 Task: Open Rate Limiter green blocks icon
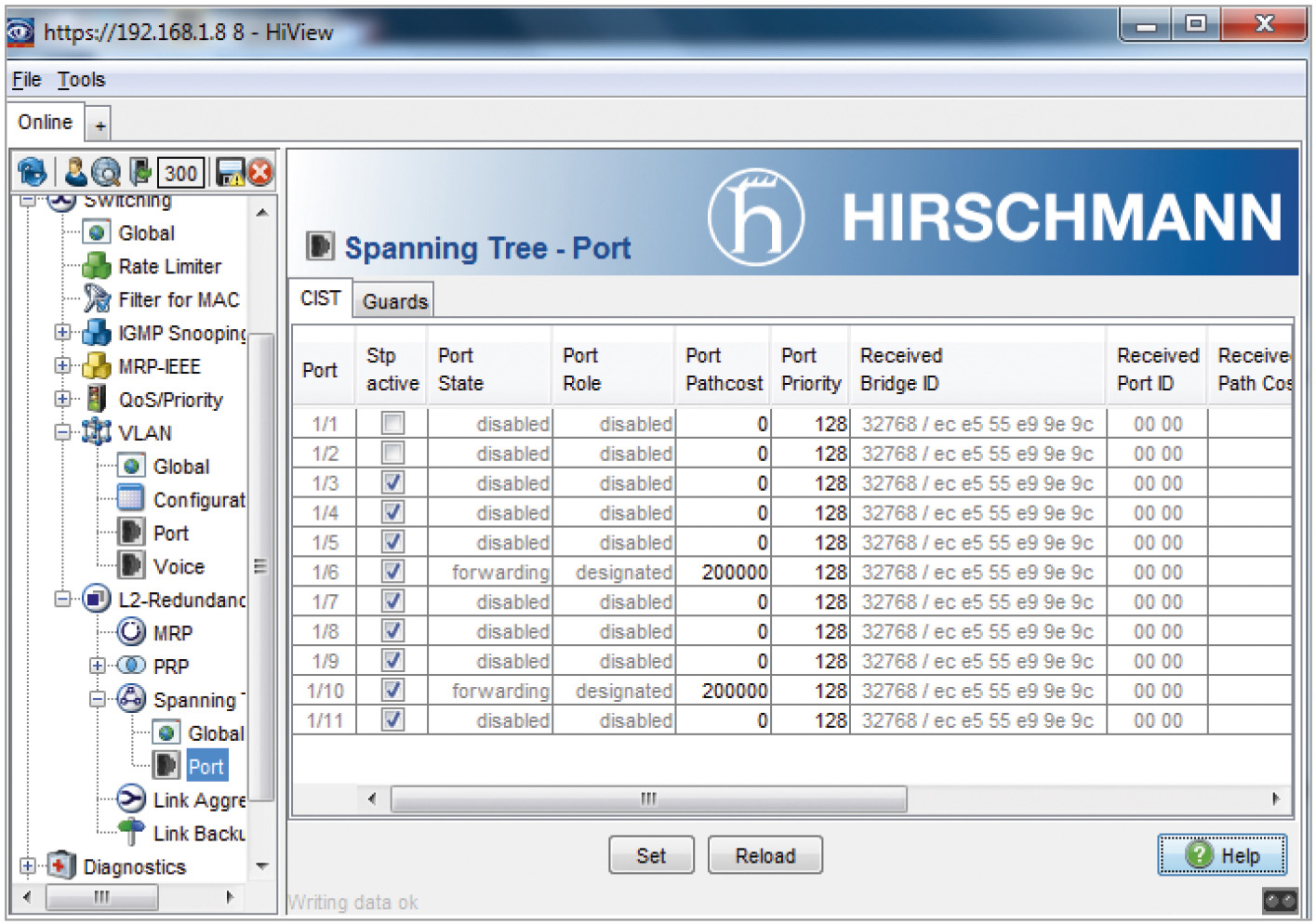[x=97, y=266]
